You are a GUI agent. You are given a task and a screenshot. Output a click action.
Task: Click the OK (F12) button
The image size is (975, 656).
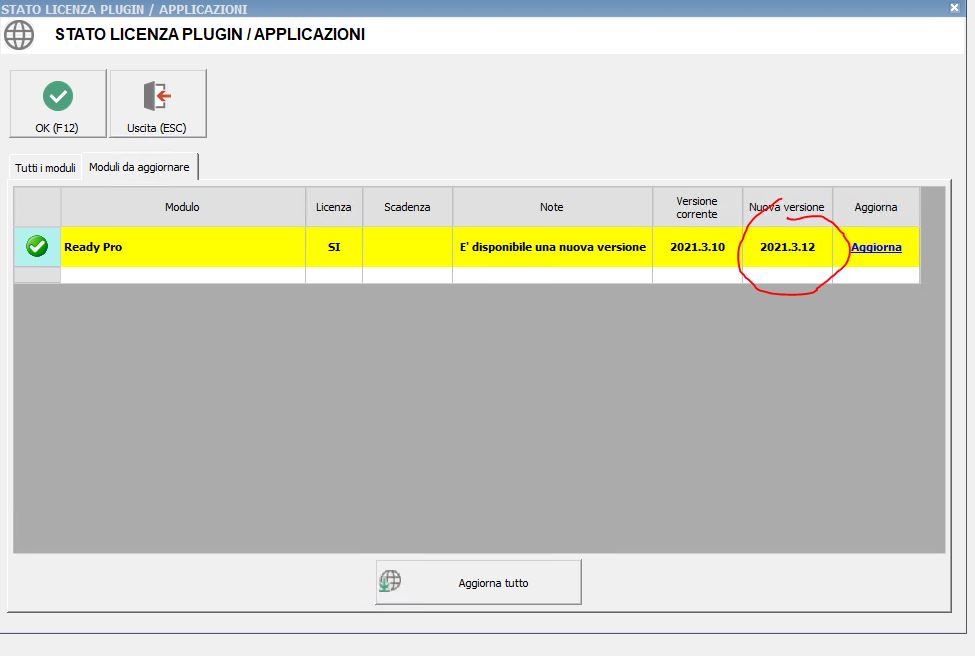tap(58, 104)
